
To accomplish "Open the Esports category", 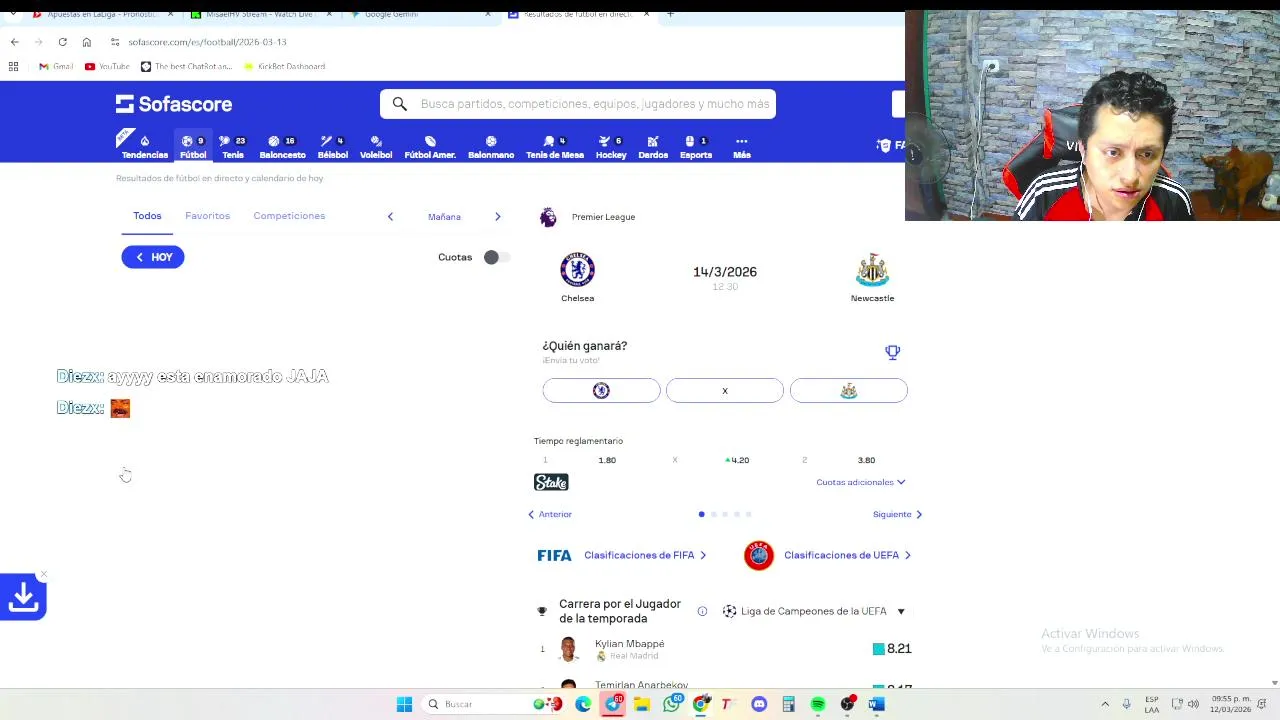I will point(696,147).
